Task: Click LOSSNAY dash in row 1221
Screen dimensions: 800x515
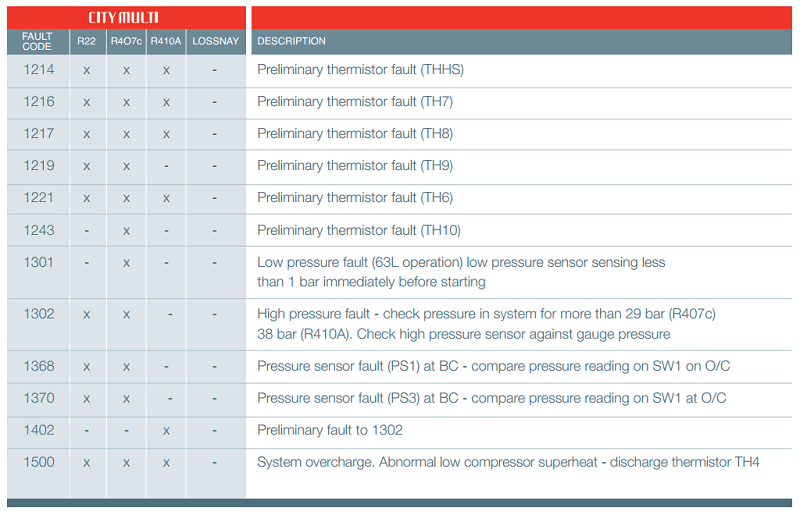Action: (x=214, y=199)
